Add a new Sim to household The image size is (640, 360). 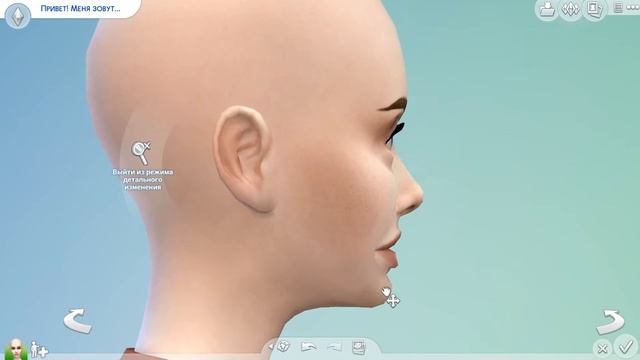39,349
